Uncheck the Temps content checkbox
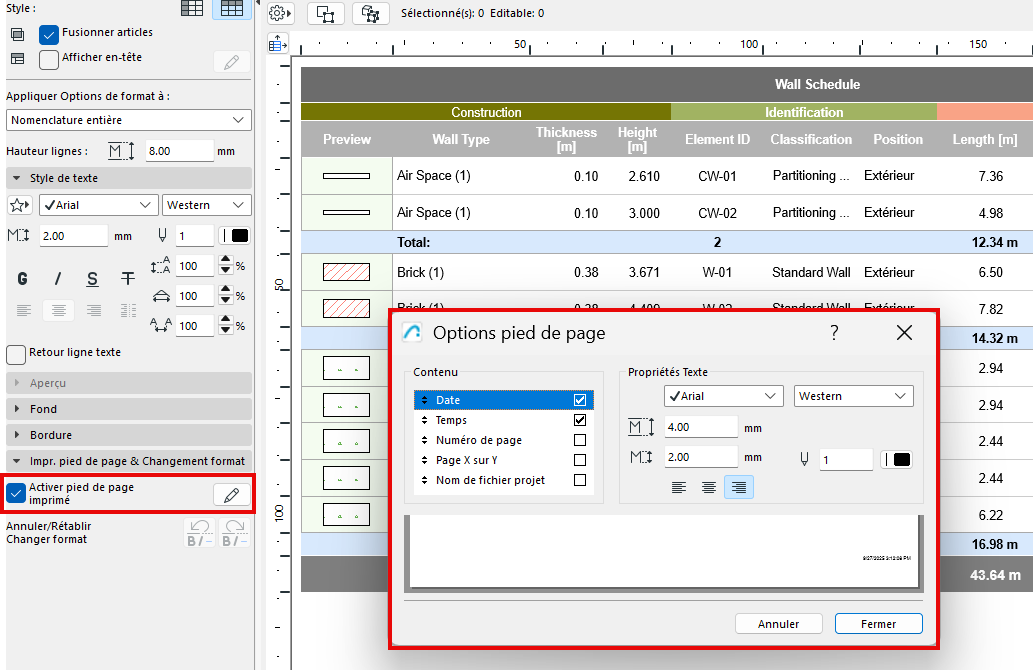 click(580, 420)
